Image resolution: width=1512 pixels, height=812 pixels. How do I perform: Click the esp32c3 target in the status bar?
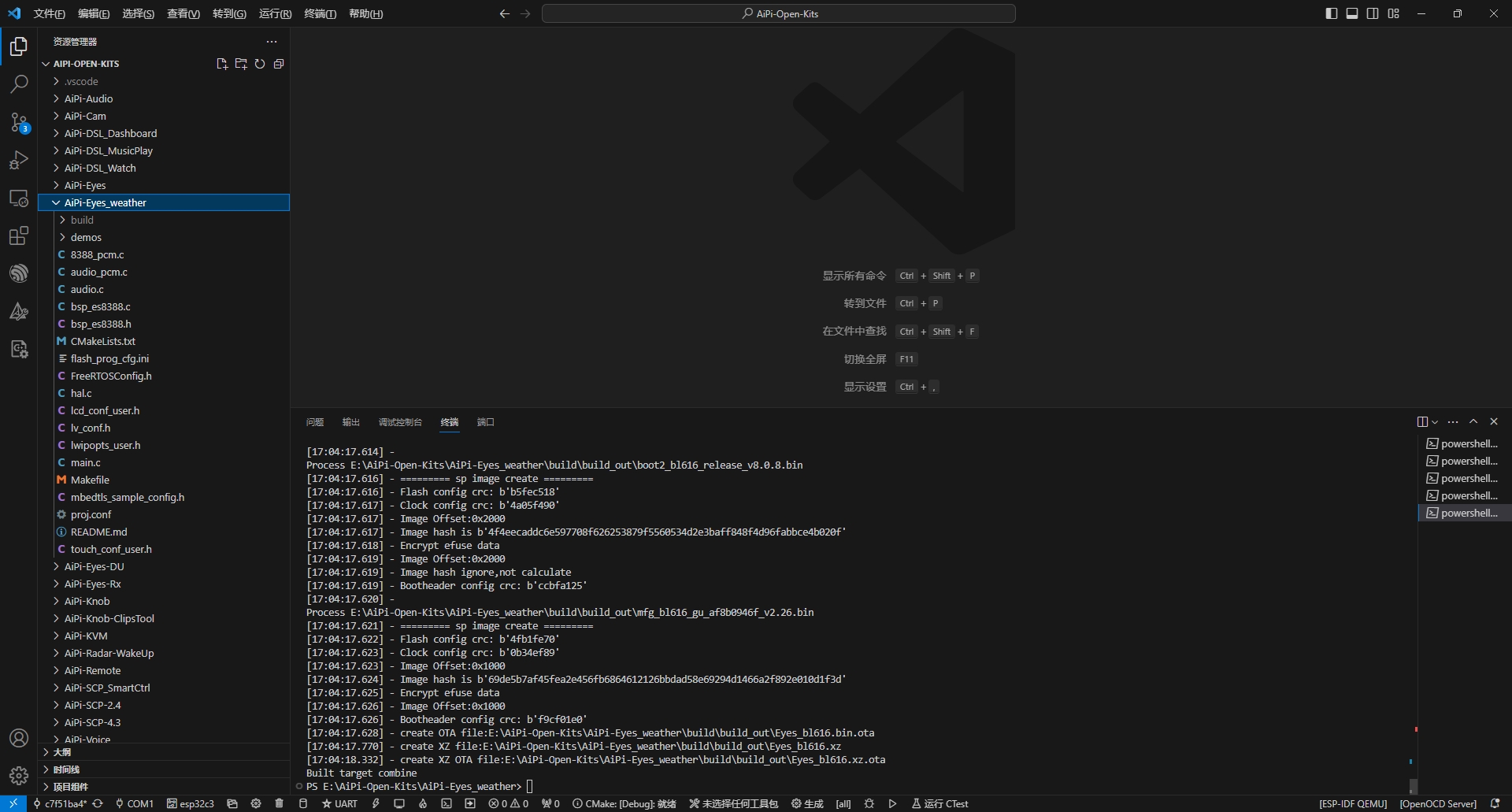tap(191, 804)
